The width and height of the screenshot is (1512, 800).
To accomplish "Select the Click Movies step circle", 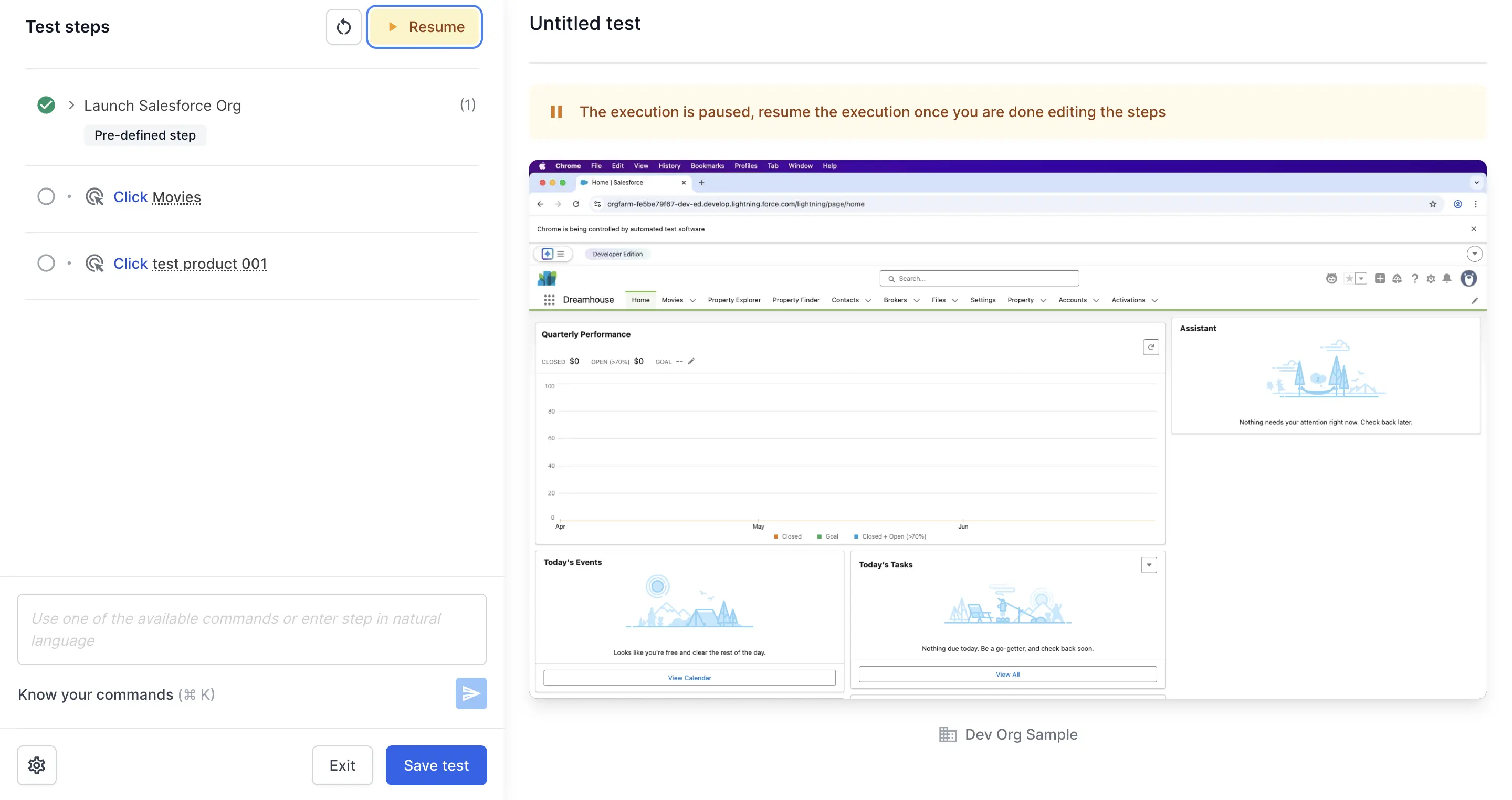I will coord(46,197).
